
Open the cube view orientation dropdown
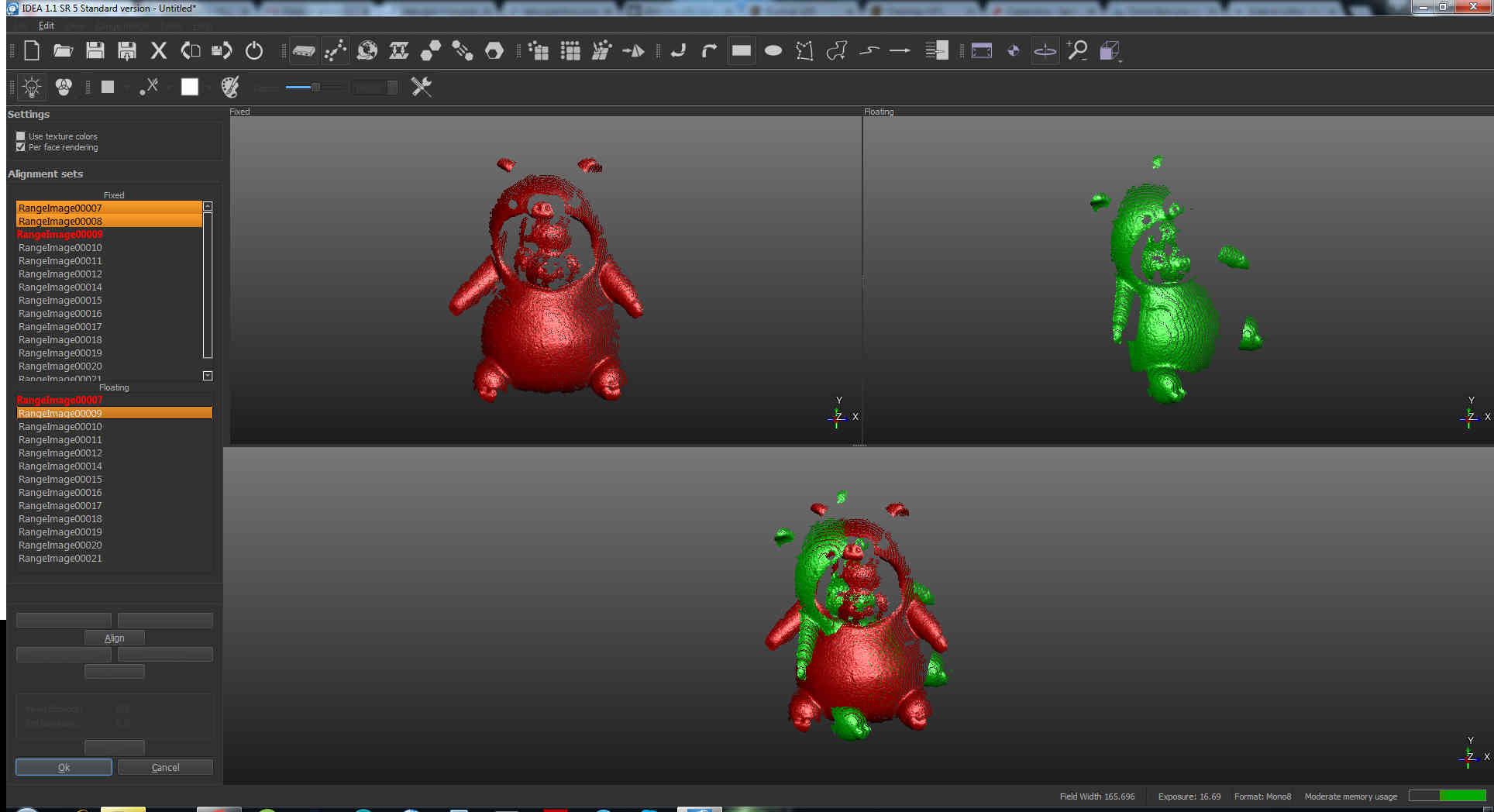point(1110,51)
